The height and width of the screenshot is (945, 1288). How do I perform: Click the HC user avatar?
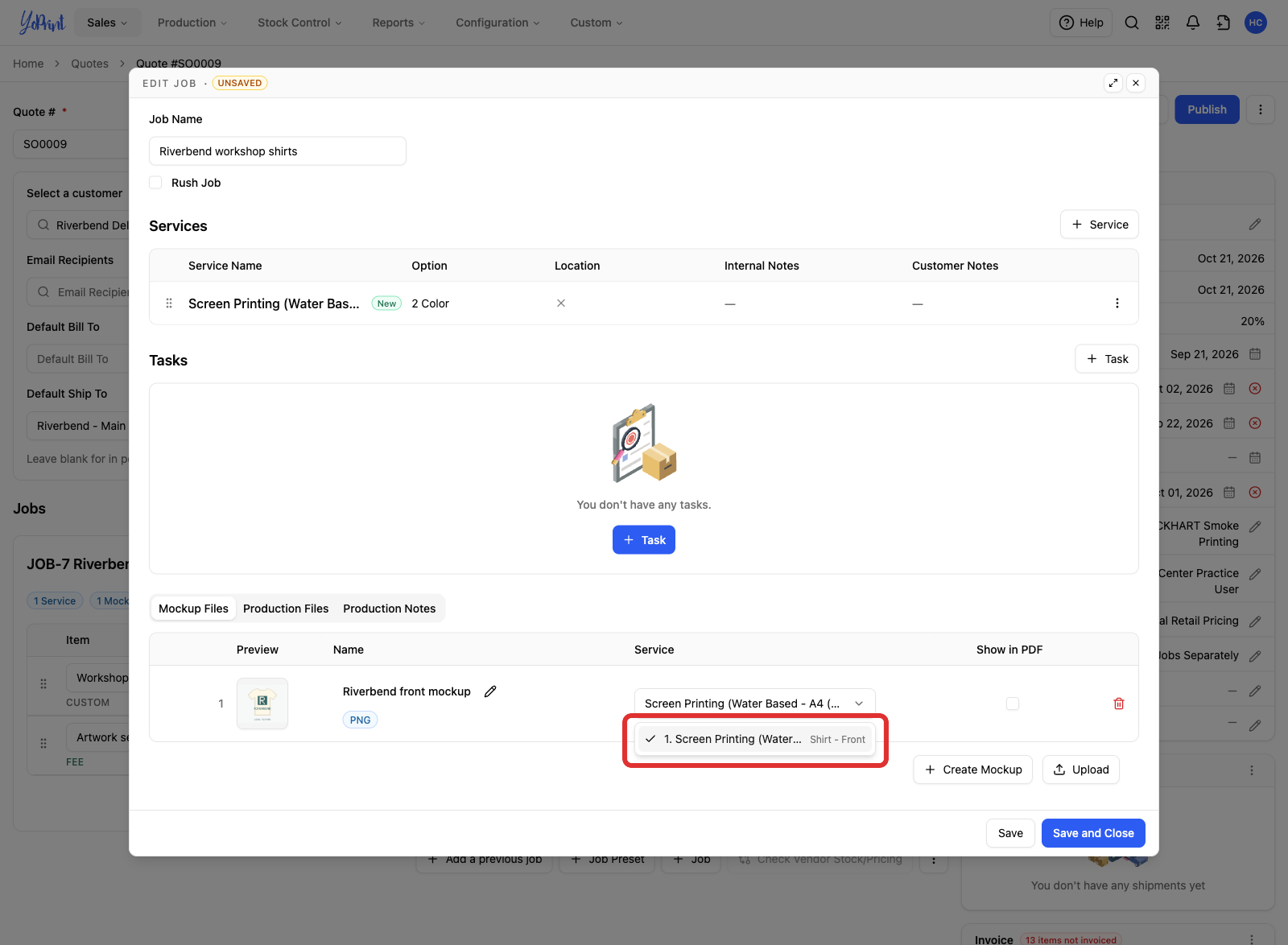1255,23
